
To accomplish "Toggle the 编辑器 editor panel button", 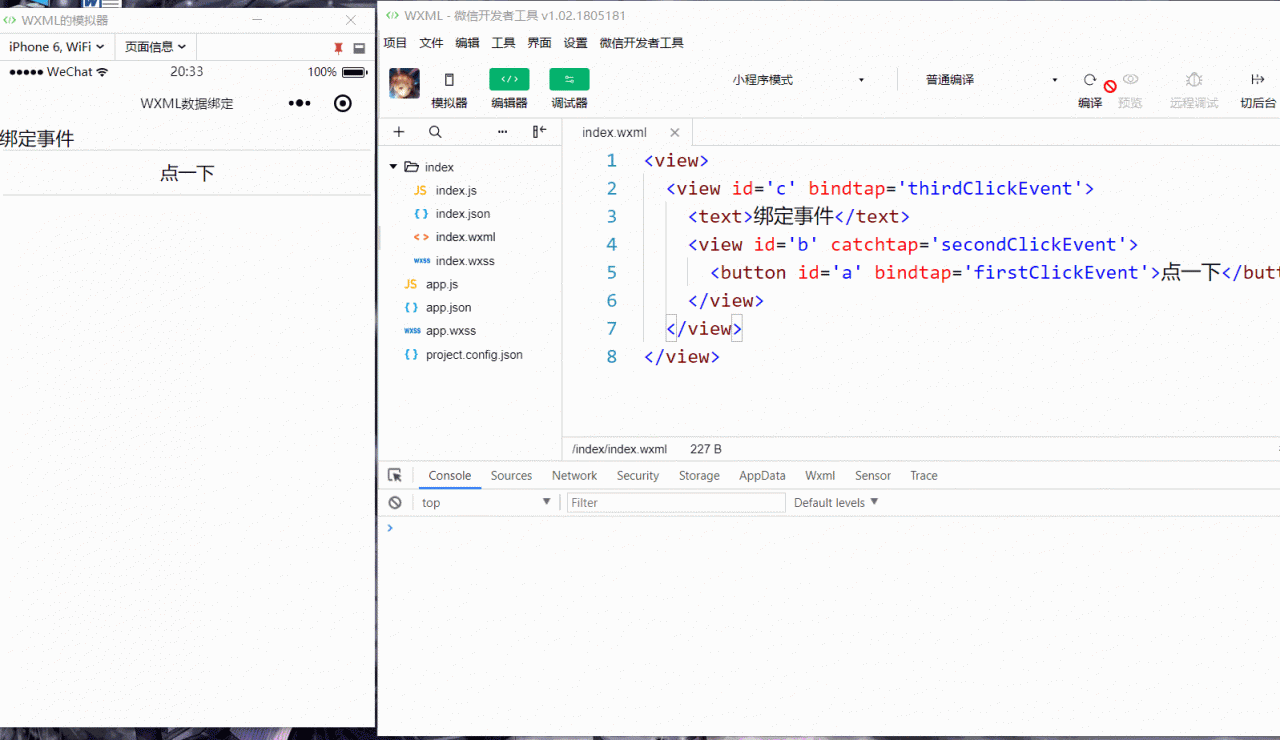I will click(509, 79).
